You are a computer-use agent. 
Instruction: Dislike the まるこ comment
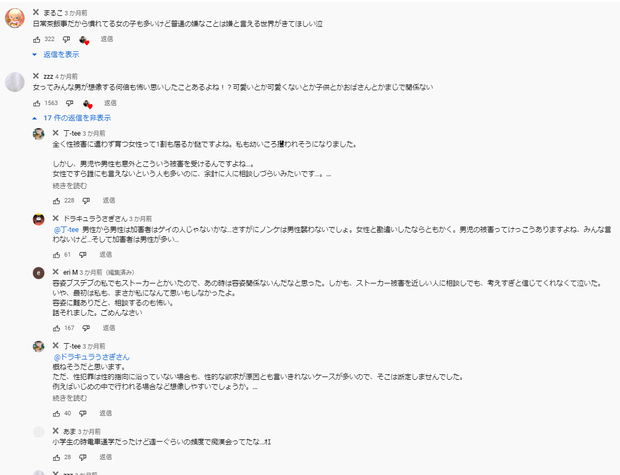pos(66,39)
